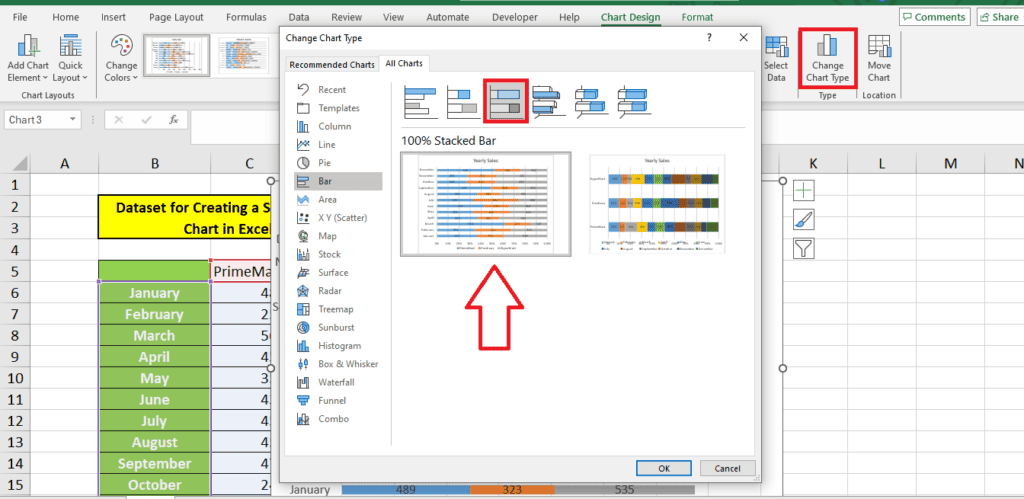
Task: Pick second 100% stacked bar preview
Action: click(657, 204)
